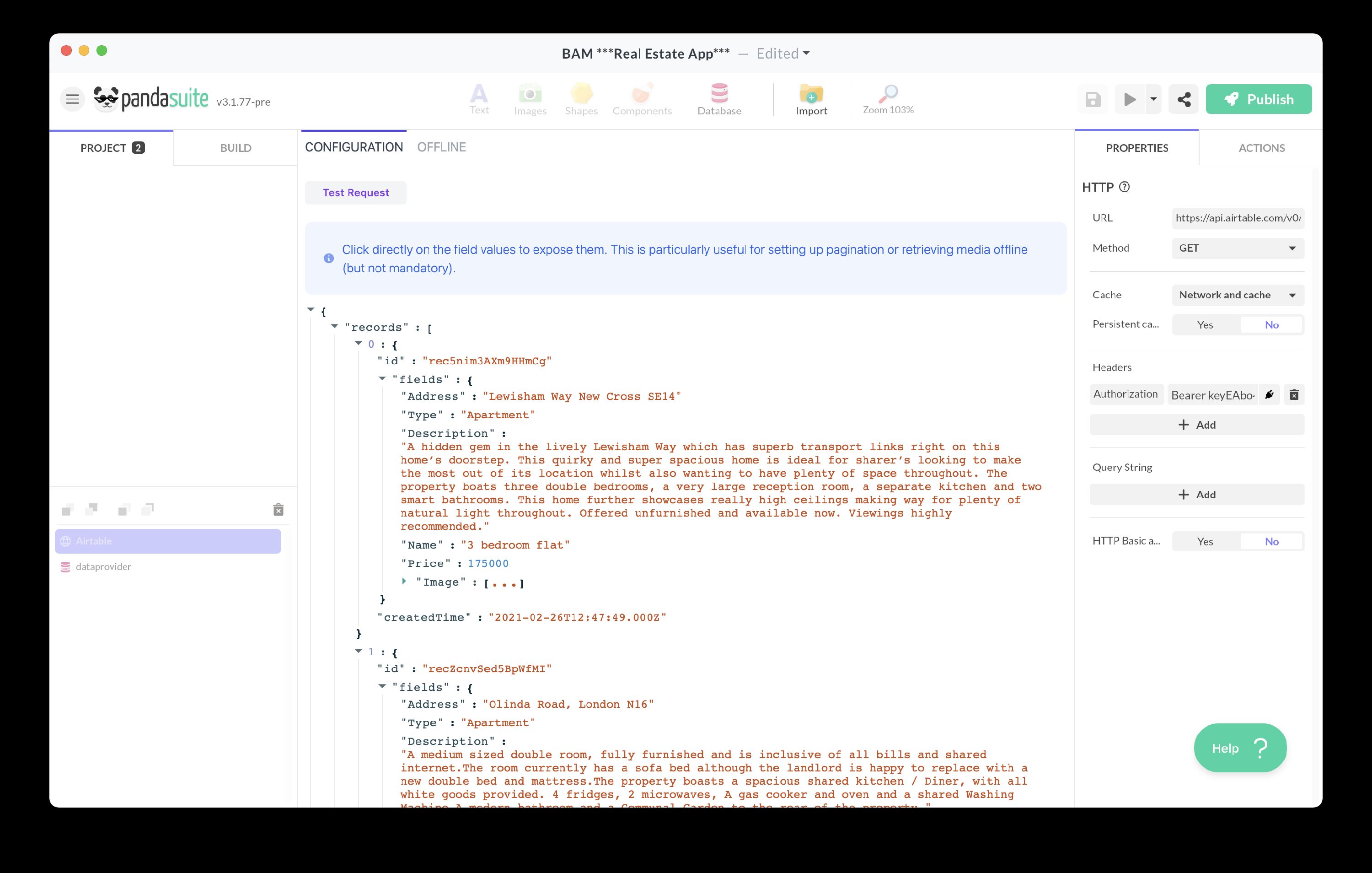Open the Cache dropdown set to Network and cache
The image size is (1372, 873).
tap(1237, 295)
